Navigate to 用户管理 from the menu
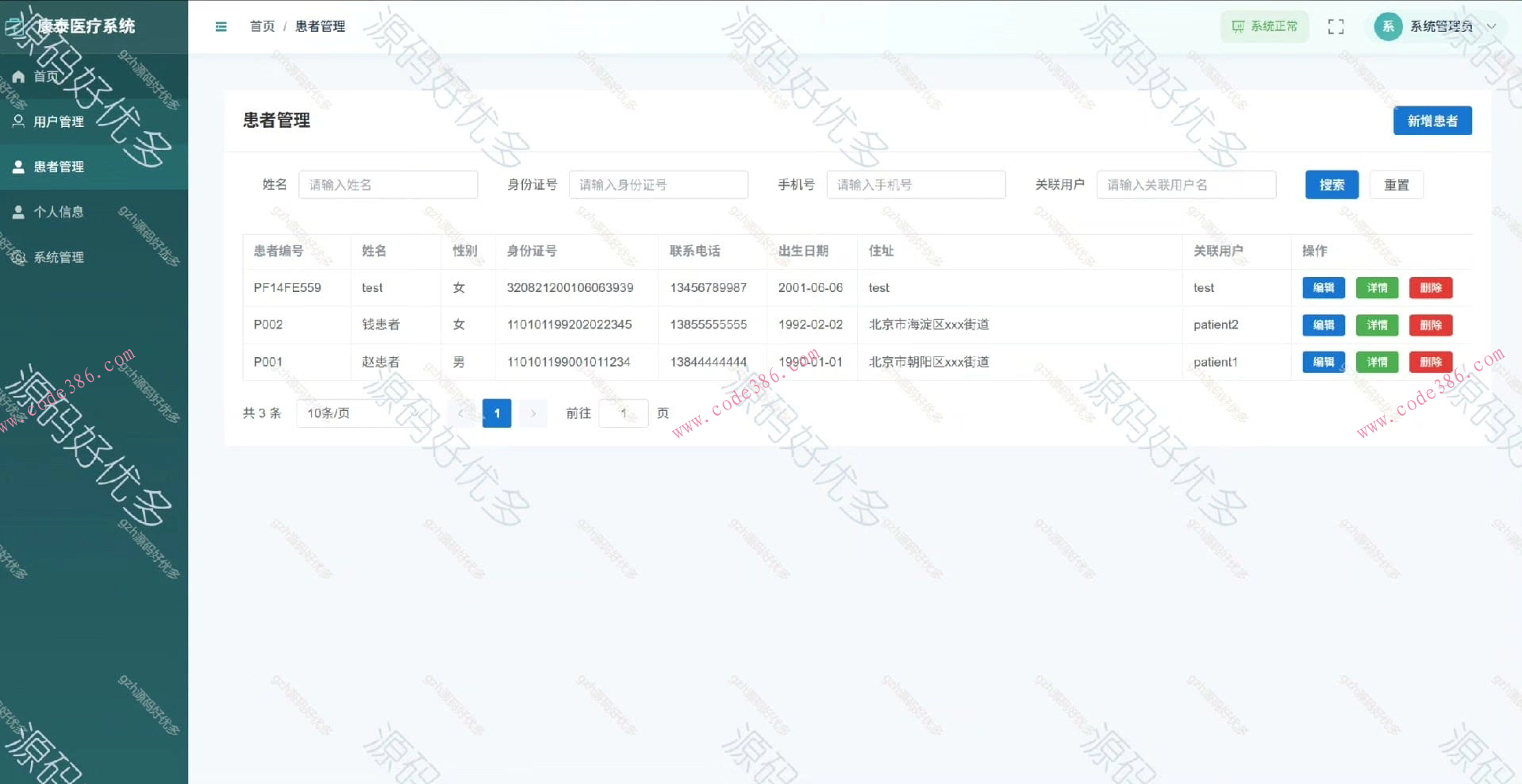 tap(57, 121)
